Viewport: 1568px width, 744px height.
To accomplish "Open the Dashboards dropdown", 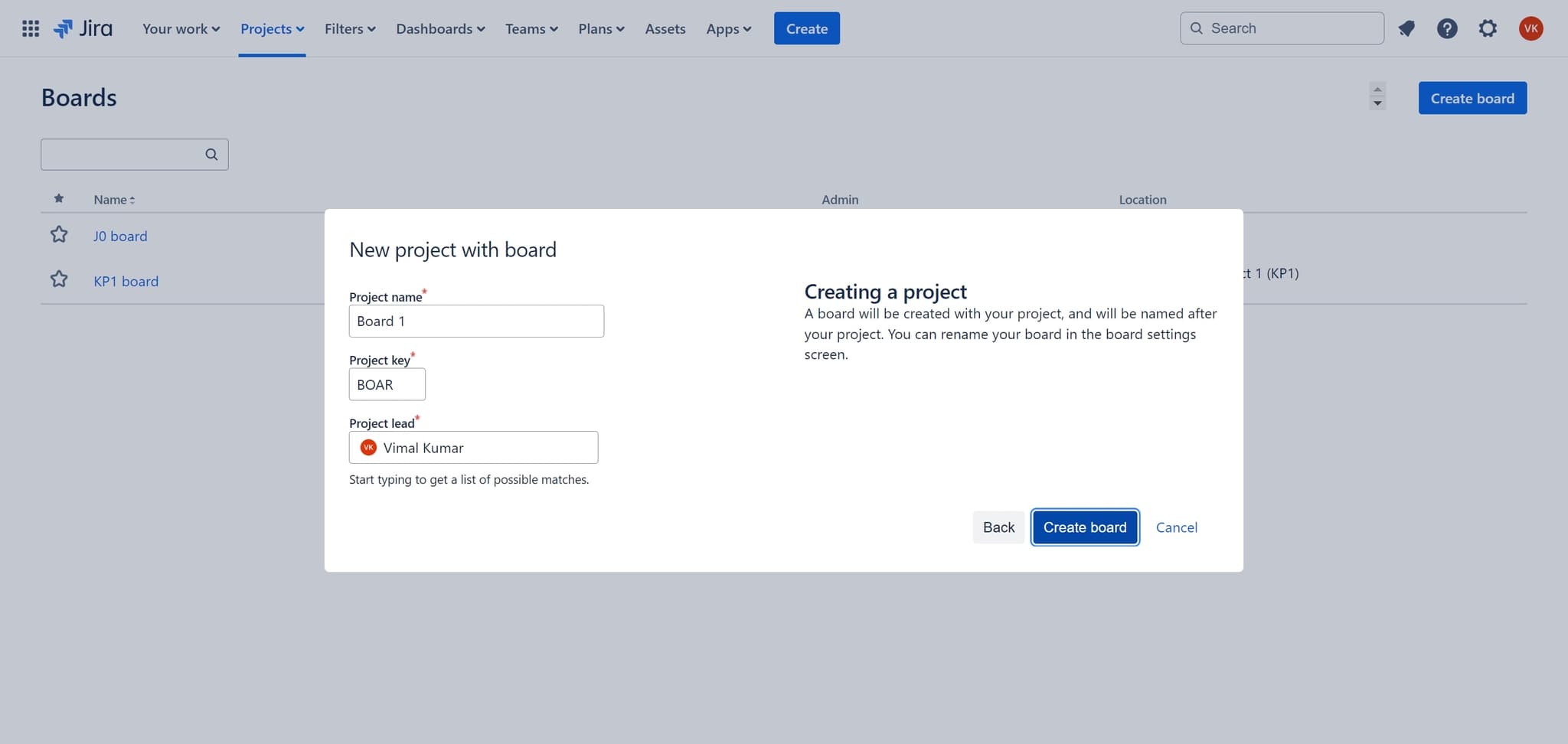I will click(x=440, y=28).
